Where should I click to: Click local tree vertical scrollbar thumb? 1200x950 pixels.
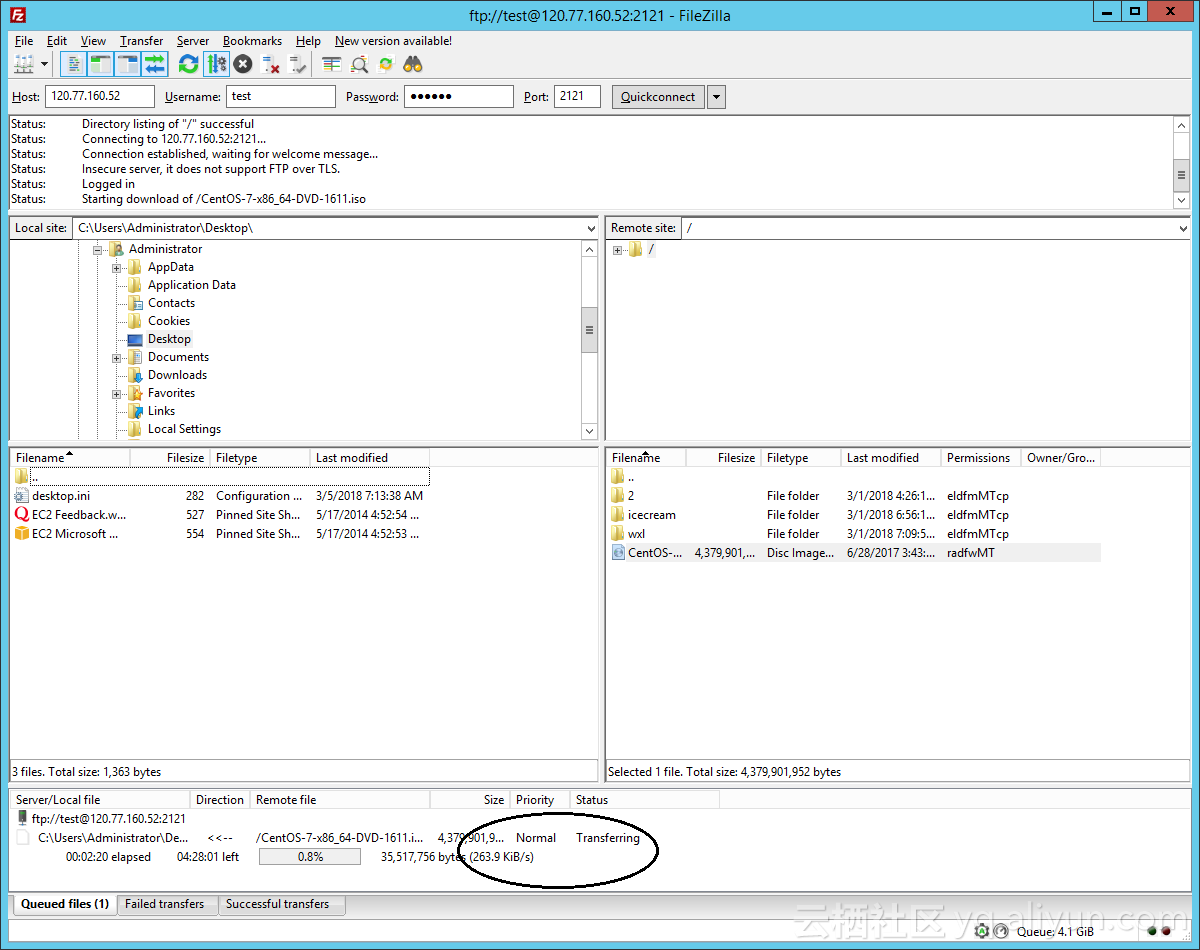pyautogui.click(x=590, y=330)
